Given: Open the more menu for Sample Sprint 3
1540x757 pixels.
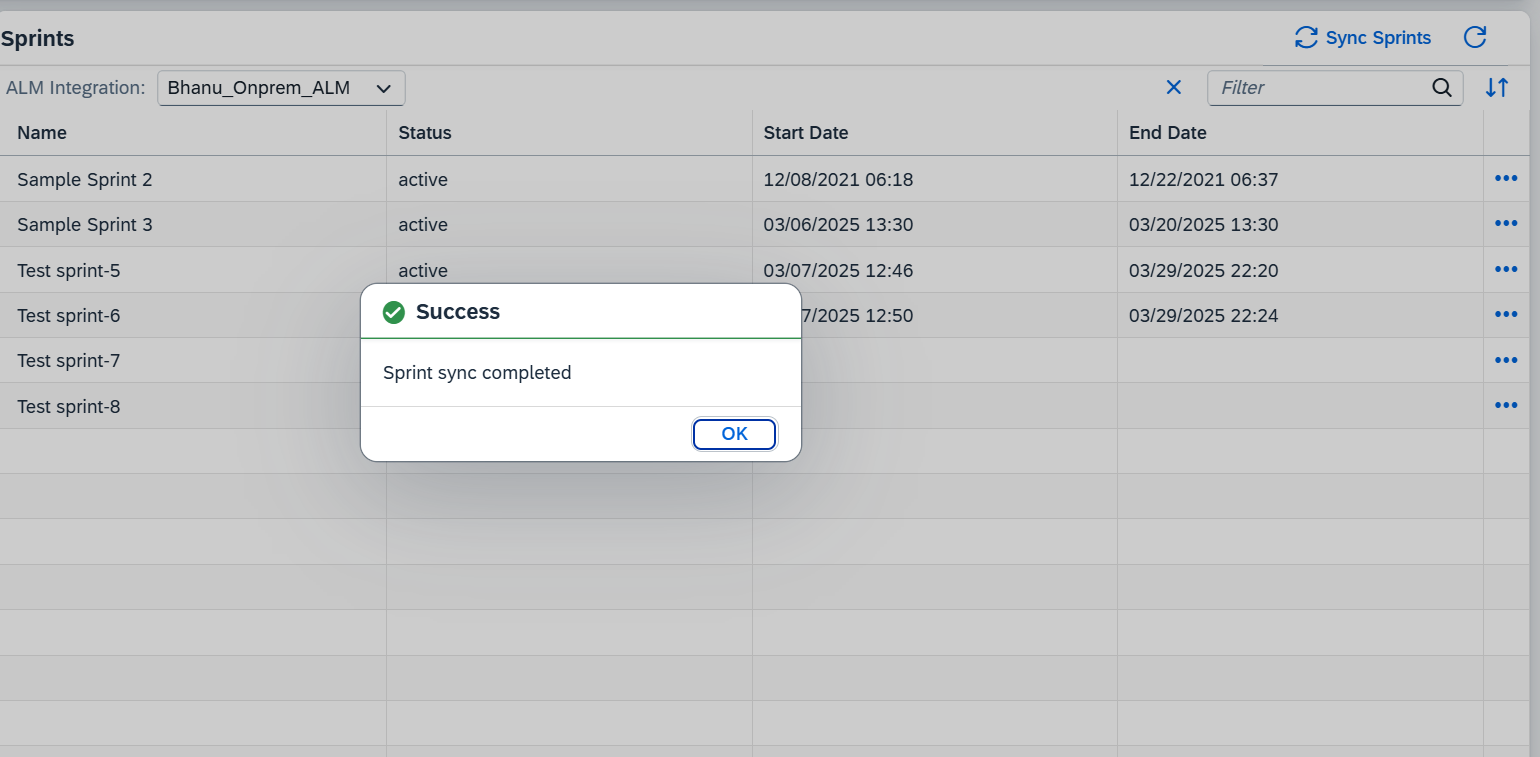Looking at the screenshot, I should pos(1506,224).
